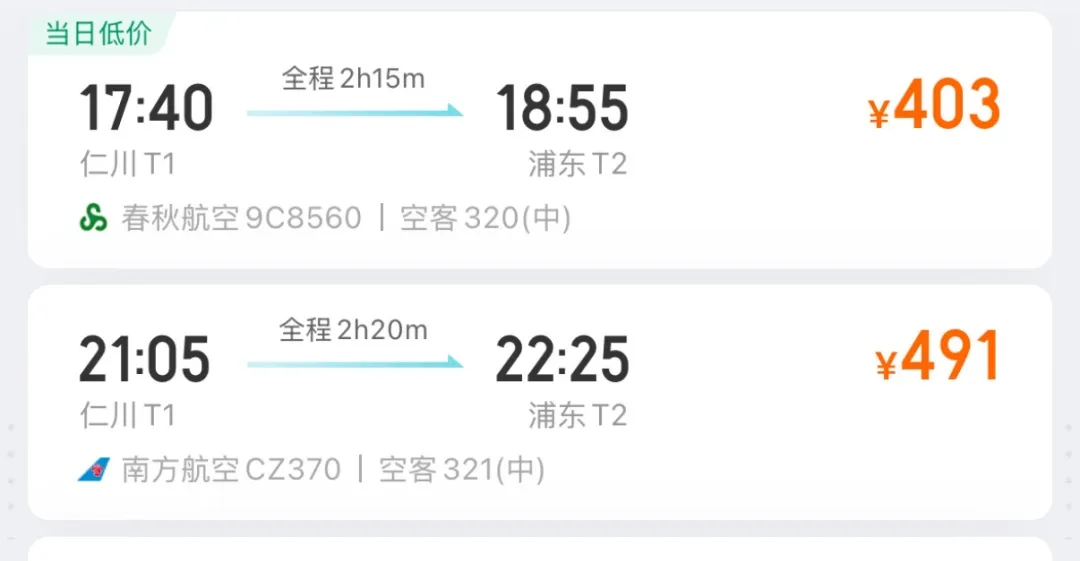1080x561 pixels.
Task: Select the 17:40 departure time
Action: [146, 108]
